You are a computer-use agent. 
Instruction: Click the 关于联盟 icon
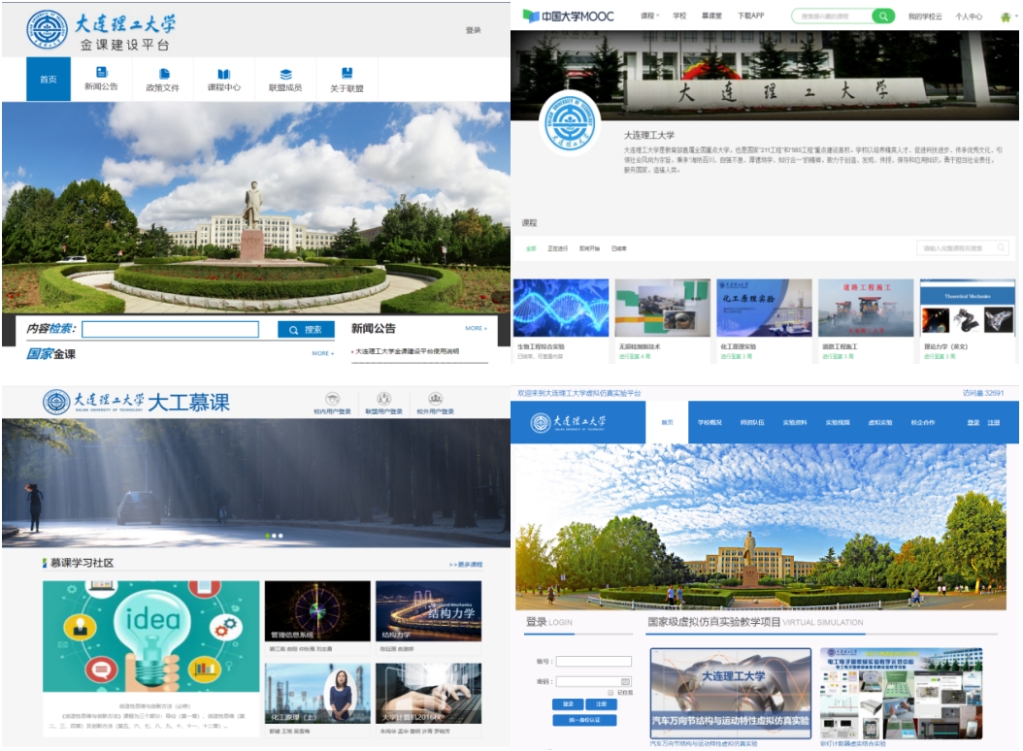coord(347,73)
